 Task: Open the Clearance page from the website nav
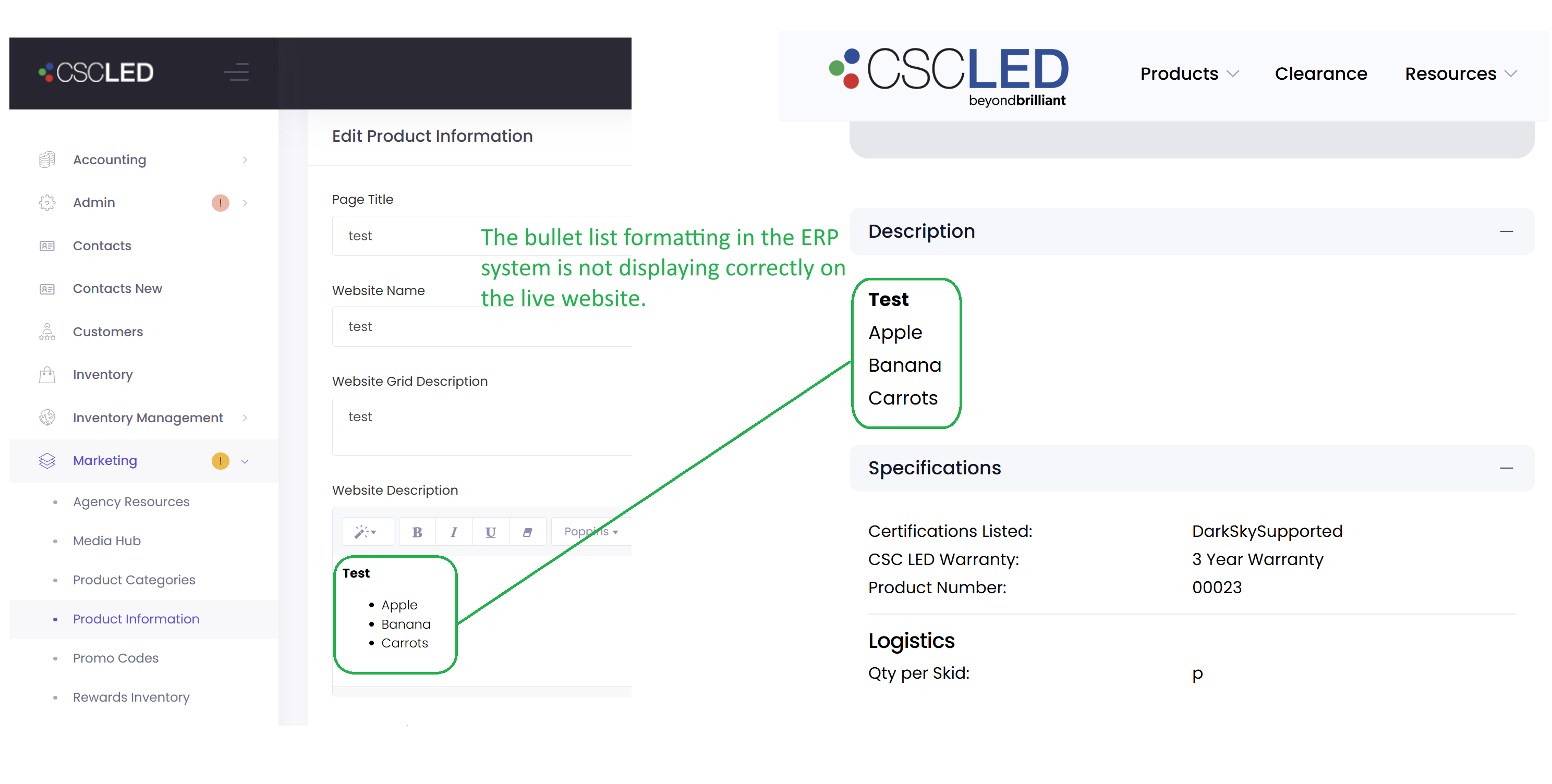click(x=1320, y=73)
